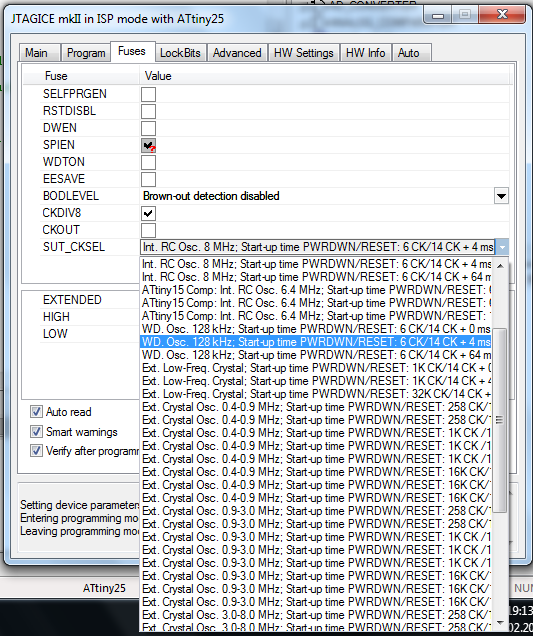Screen dimensions: 533x636
Task: Click ATtiny25 in the status bar
Action: (104, 588)
